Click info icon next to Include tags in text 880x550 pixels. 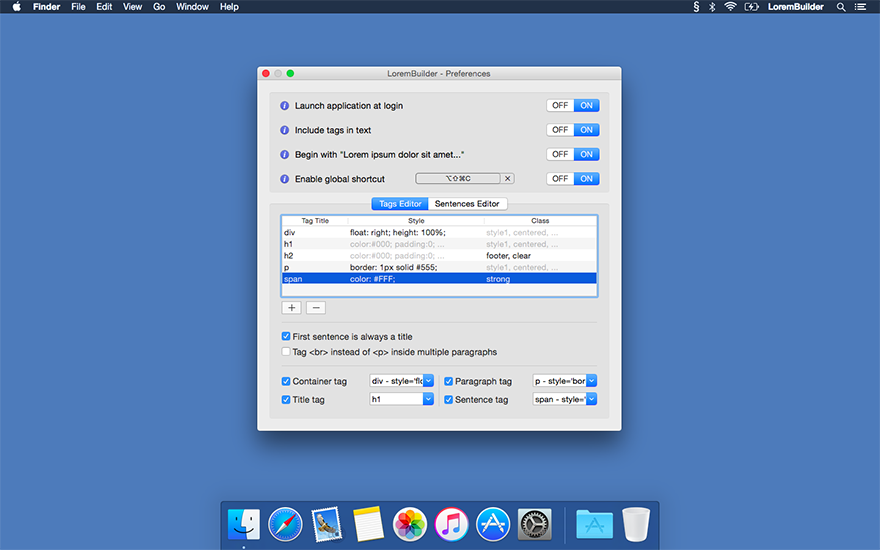pos(284,130)
